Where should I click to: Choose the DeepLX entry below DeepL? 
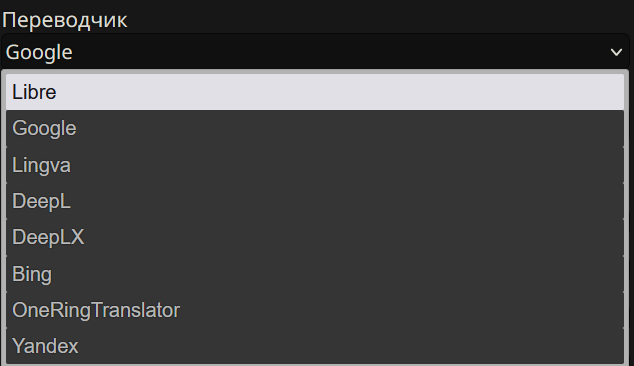coord(315,237)
